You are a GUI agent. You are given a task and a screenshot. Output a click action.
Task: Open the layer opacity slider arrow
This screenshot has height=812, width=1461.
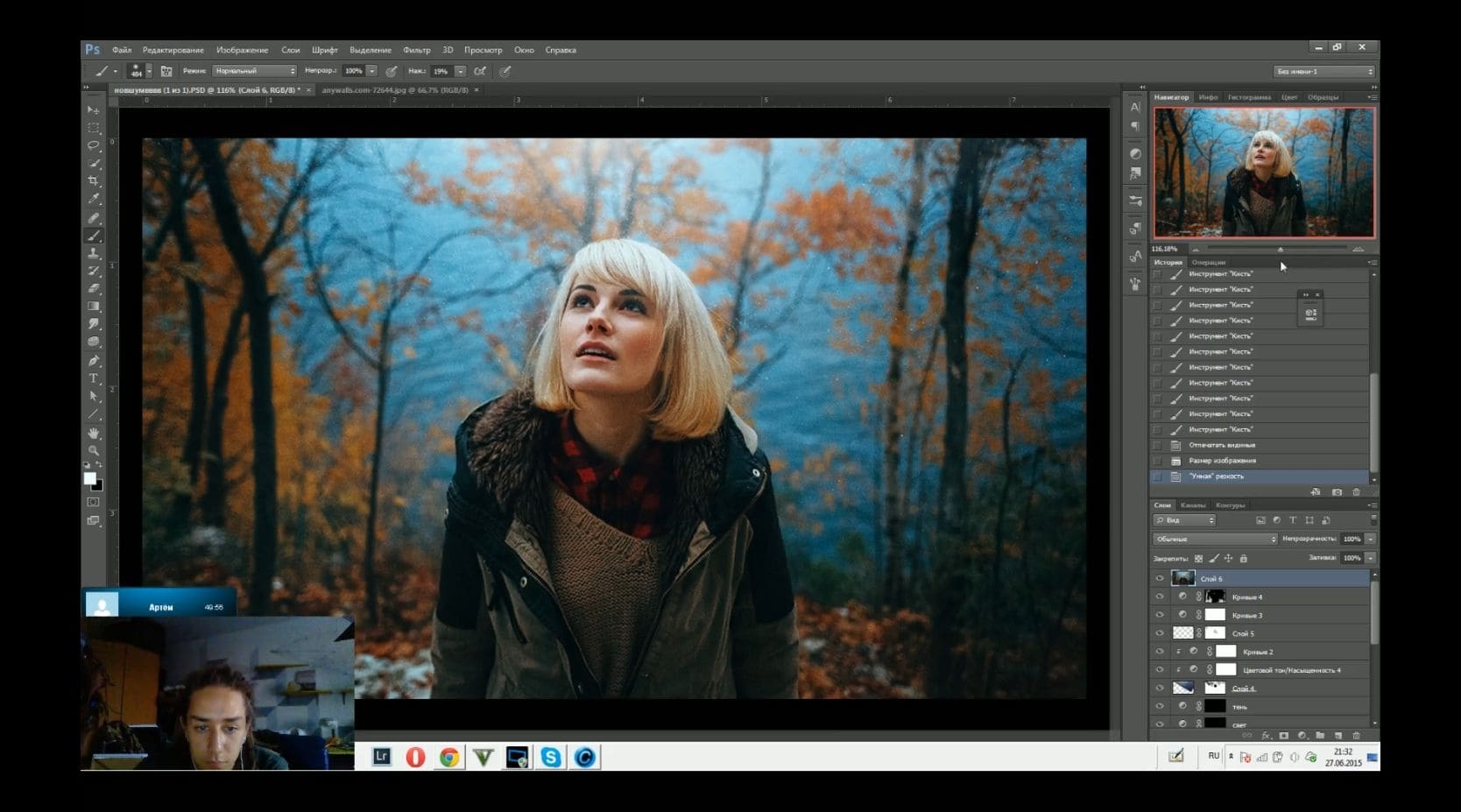pos(1371,539)
